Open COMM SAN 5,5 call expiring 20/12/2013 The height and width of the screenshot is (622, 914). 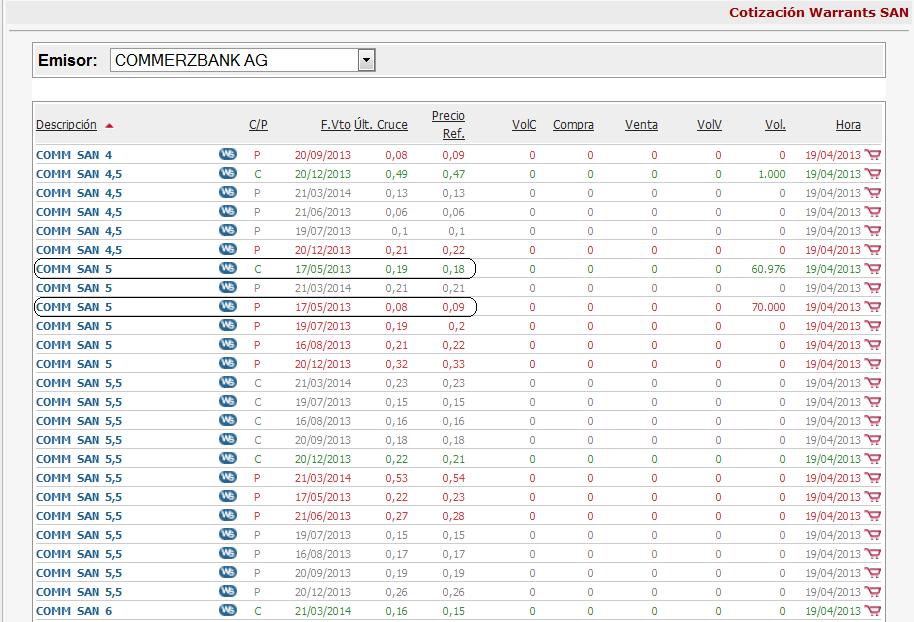pos(79,459)
